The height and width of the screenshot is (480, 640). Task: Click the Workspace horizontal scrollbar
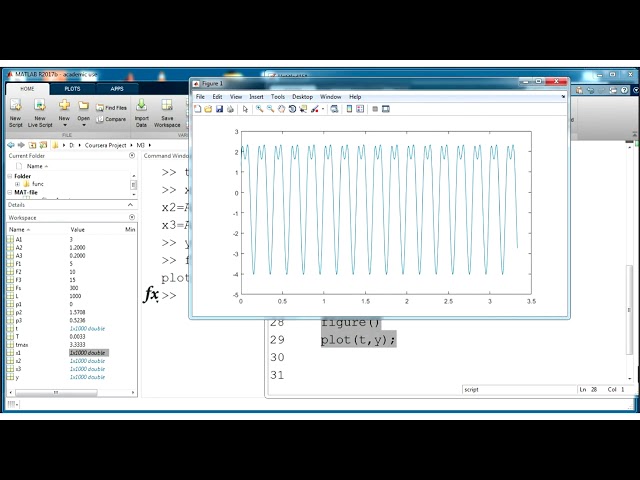[56, 393]
